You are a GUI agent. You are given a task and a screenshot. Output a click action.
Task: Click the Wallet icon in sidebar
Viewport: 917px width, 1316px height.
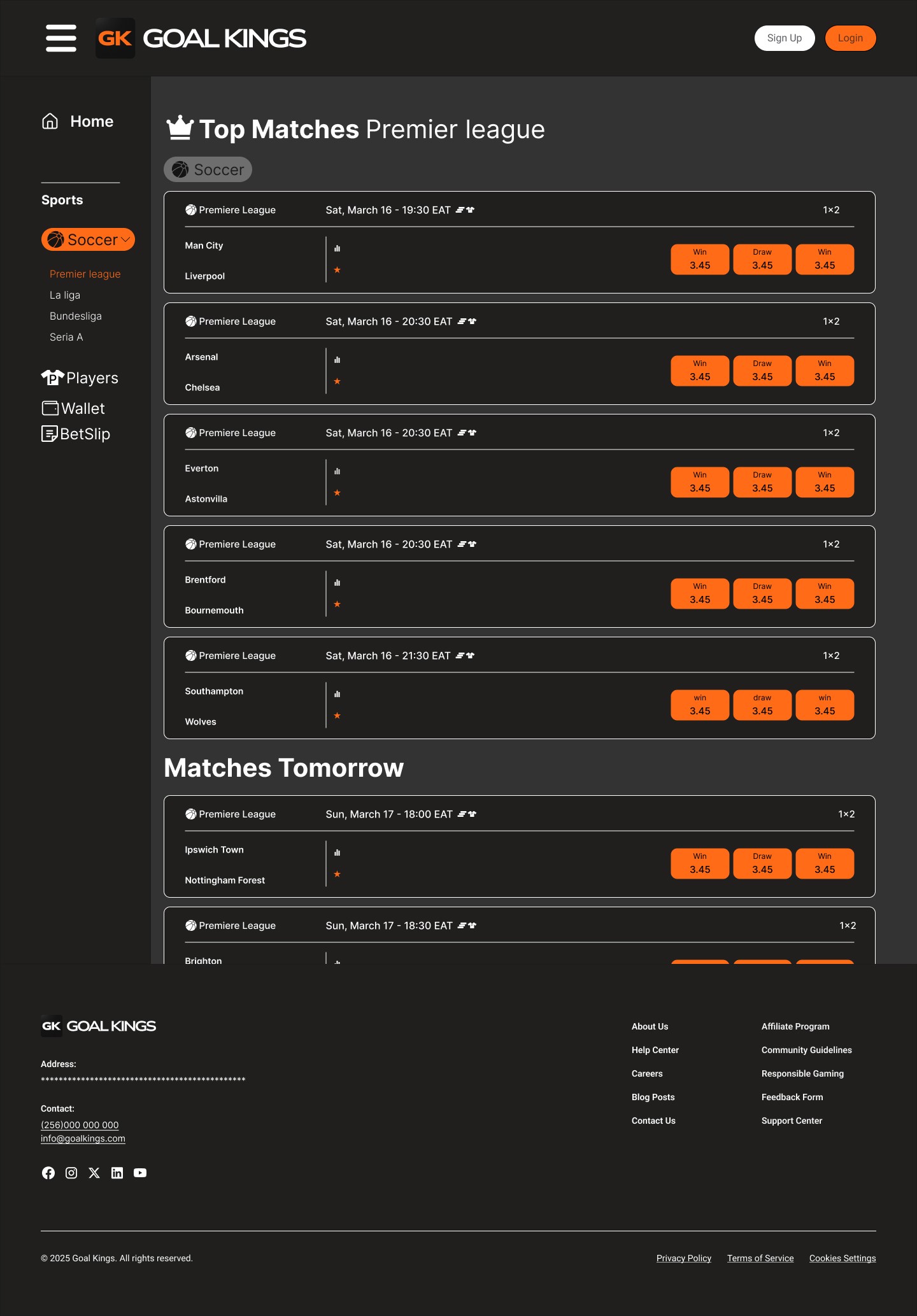(50, 408)
